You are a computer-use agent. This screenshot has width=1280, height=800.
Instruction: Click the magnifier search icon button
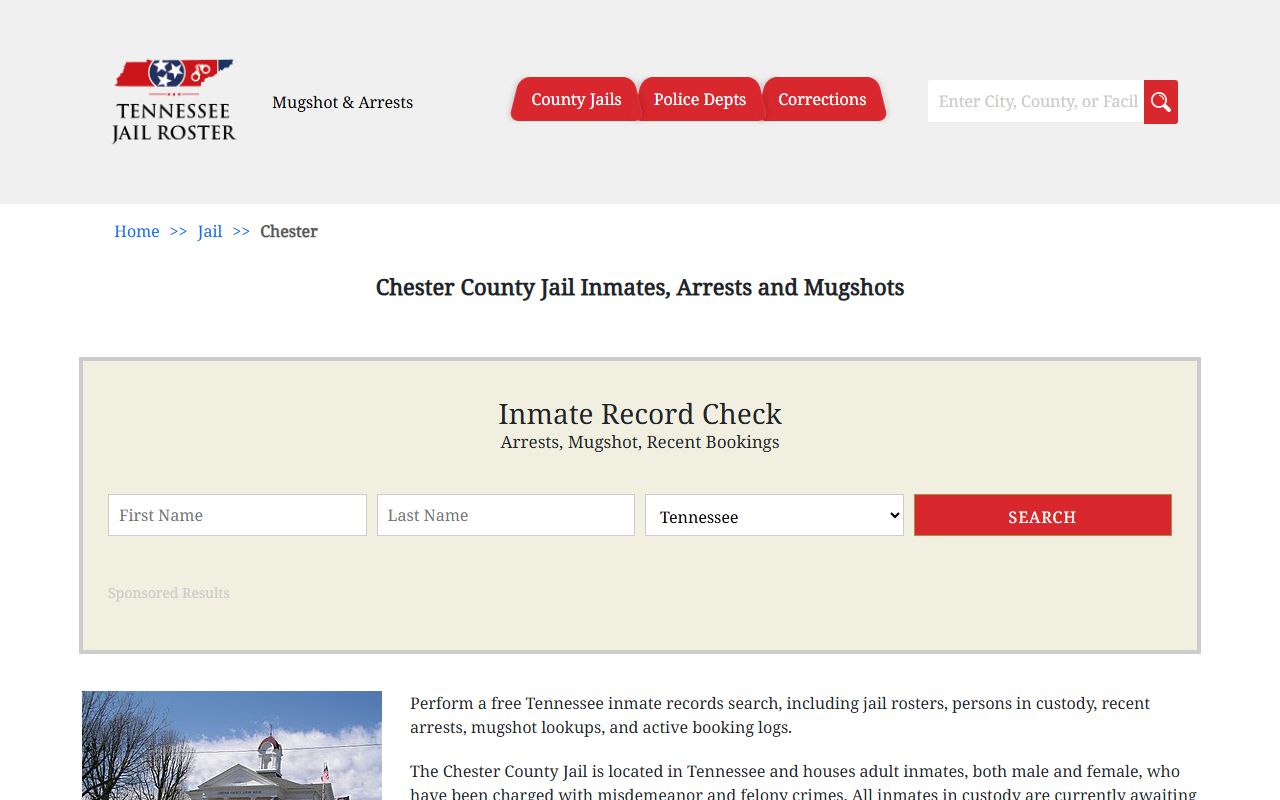pyautogui.click(x=1161, y=102)
